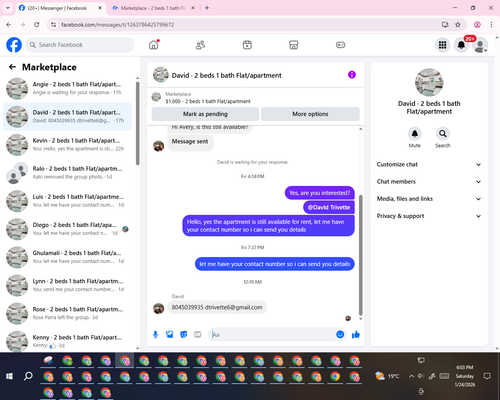Open the account profile avatar menu
This screenshot has height=400, width=500.
tap(480, 45)
